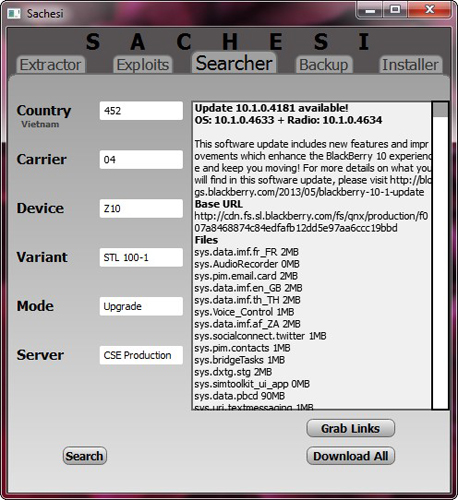This screenshot has height=500, width=458.
Task: Click the Country code field showing 452
Action: click(141, 111)
